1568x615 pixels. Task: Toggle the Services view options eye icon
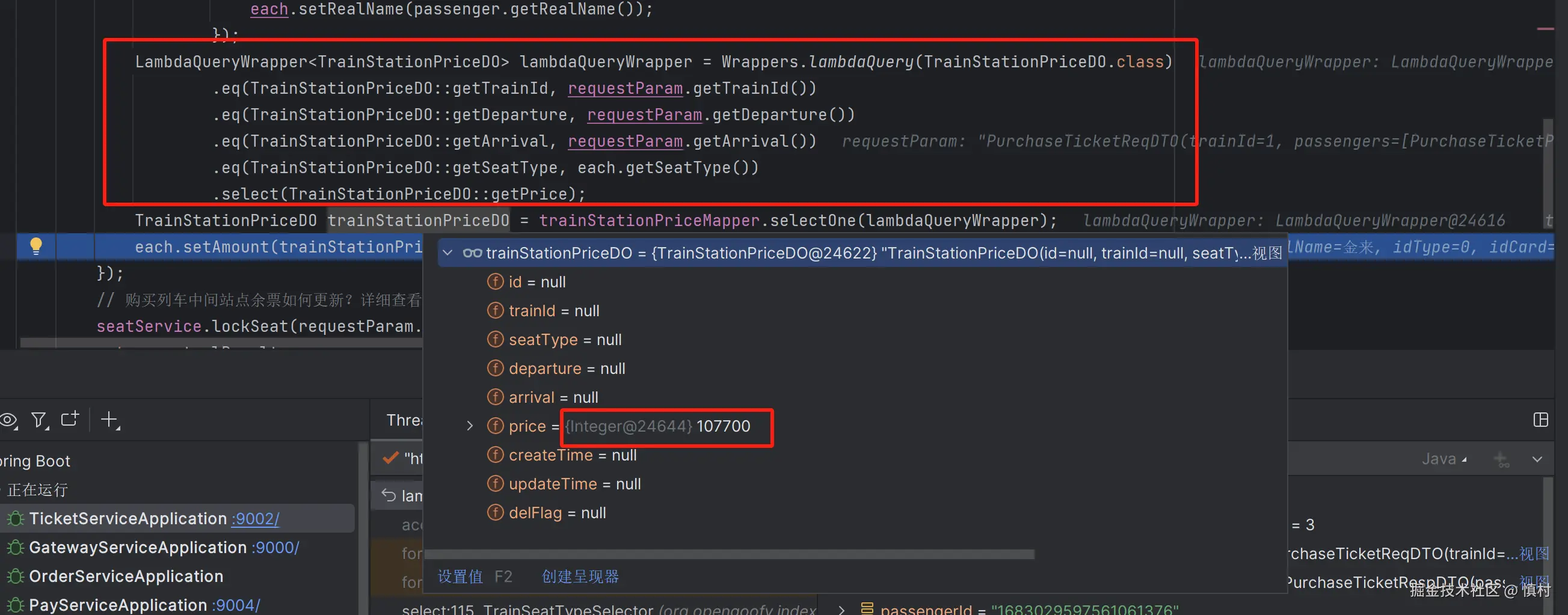coord(9,420)
